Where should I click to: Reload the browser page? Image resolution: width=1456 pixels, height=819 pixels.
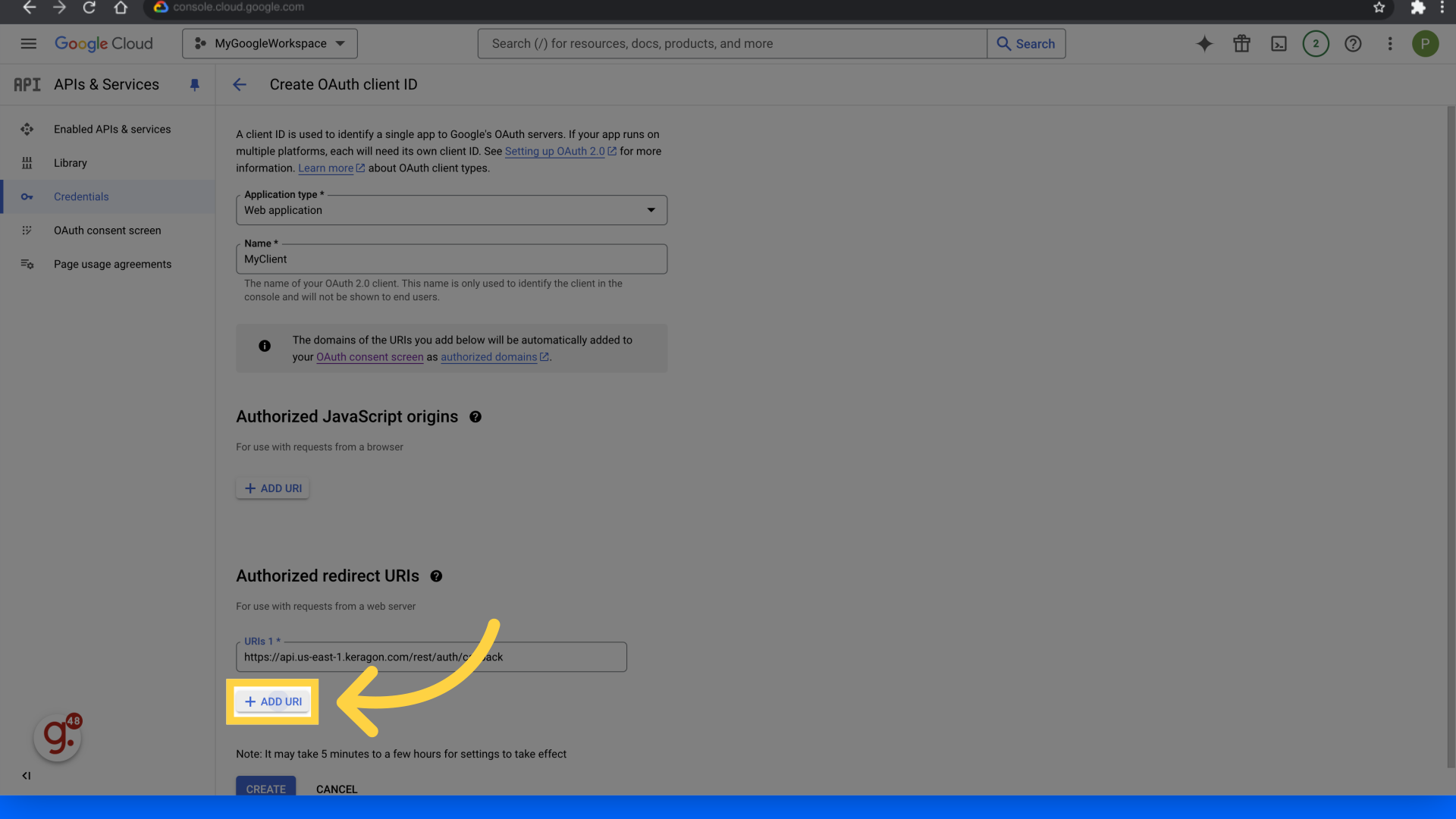tap(89, 8)
